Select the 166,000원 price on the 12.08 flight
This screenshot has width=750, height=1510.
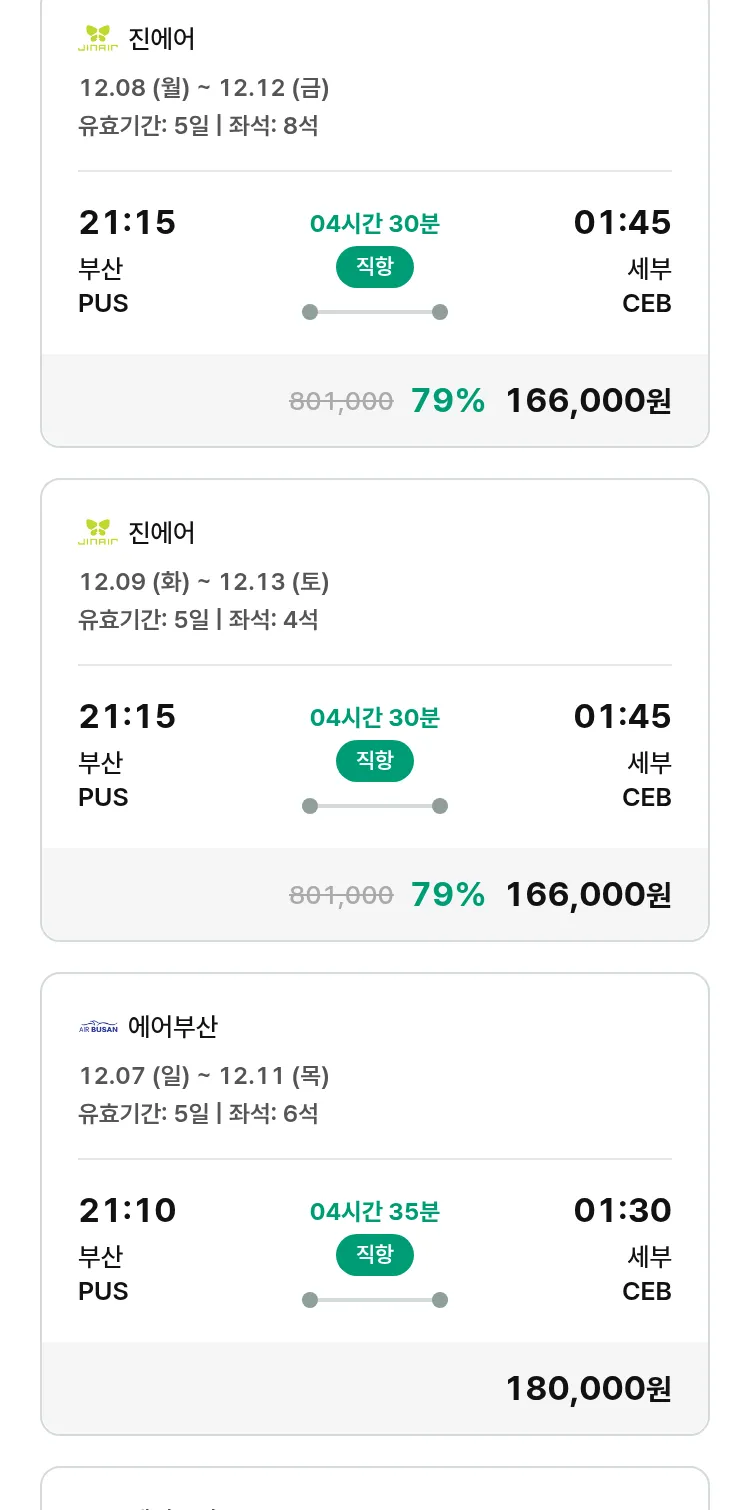pos(588,401)
